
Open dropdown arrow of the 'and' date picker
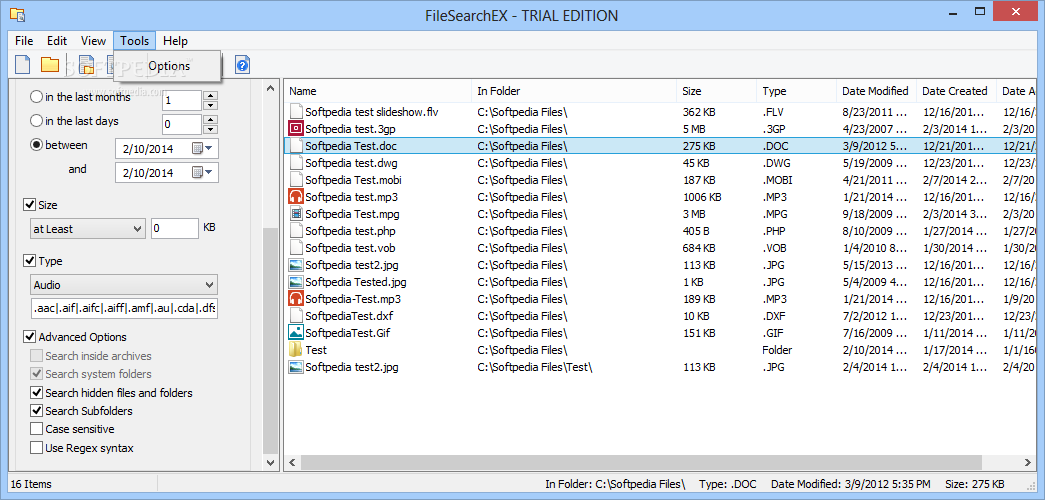209,172
